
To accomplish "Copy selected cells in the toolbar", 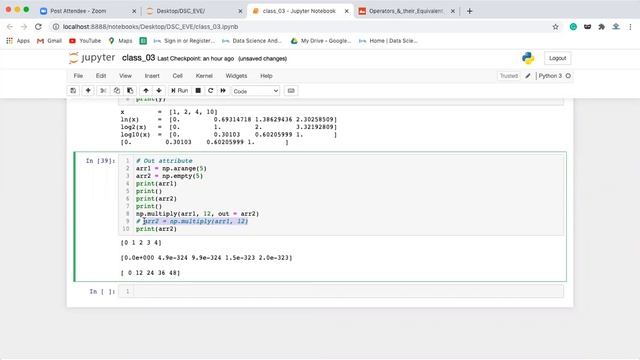I will click(x=117, y=91).
